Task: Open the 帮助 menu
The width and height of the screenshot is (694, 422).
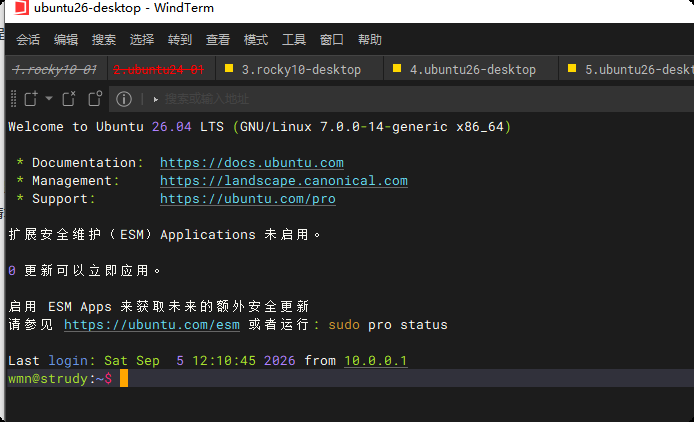Action: 370,40
